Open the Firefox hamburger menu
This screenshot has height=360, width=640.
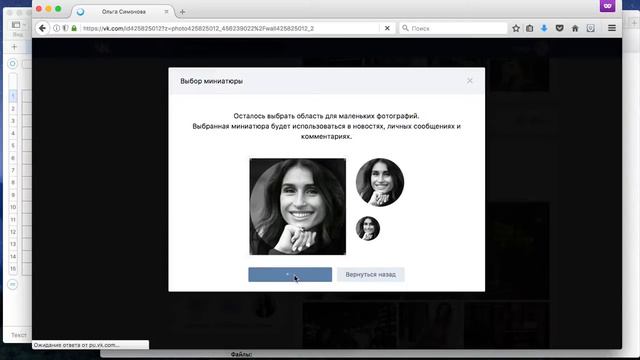click(611, 28)
